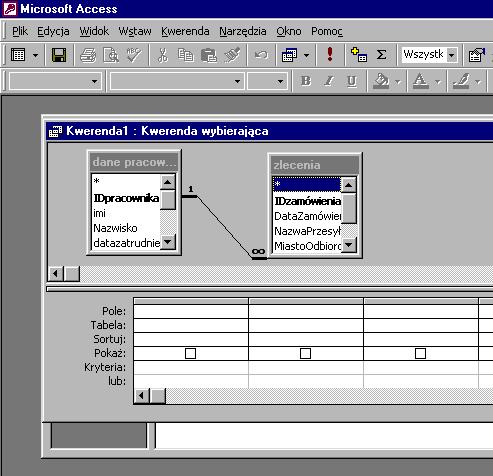This screenshot has width=493, height=476.
Task: Select the IDzamówienia field
Action: point(307,201)
